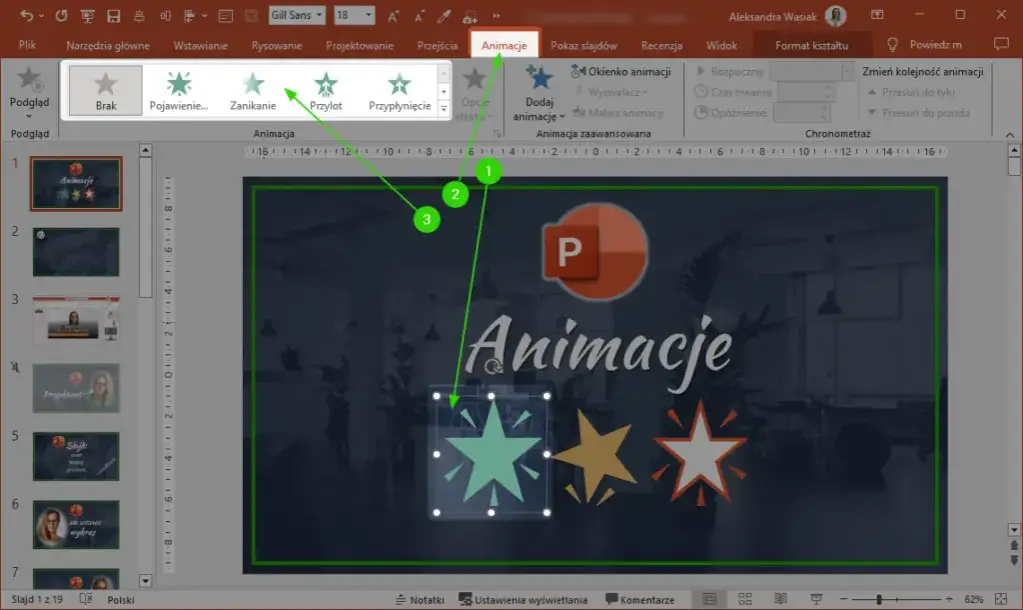Toggle the Notatki pane
This screenshot has width=1023, height=610.
click(x=424, y=600)
